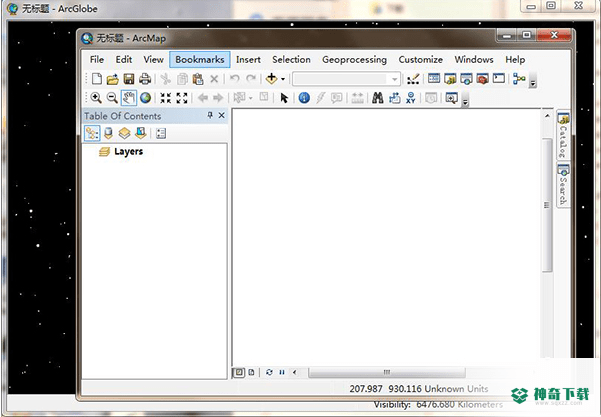601x417 pixels.
Task: Select the Hyperlink lightning tool
Action: pyautogui.click(x=320, y=98)
